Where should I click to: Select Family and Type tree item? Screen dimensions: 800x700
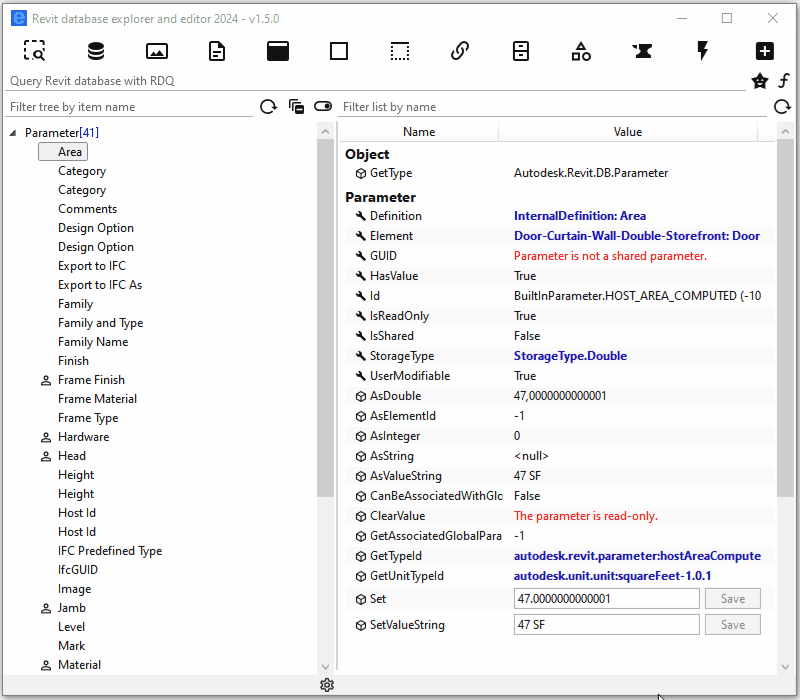click(101, 323)
